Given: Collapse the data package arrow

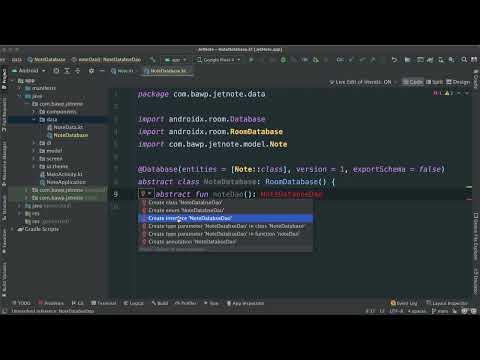Looking at the screenshot, I should [34, 119].
